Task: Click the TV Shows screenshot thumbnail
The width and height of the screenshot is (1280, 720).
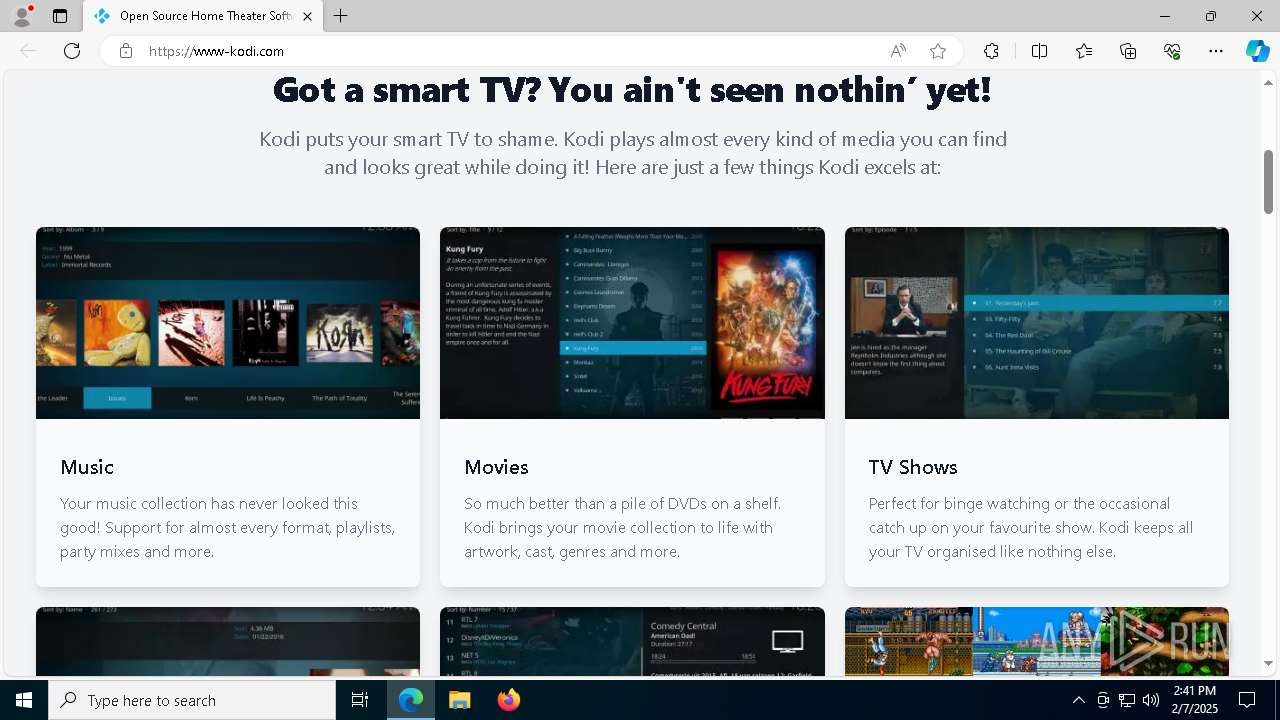Action: [x=1037, y=323]
